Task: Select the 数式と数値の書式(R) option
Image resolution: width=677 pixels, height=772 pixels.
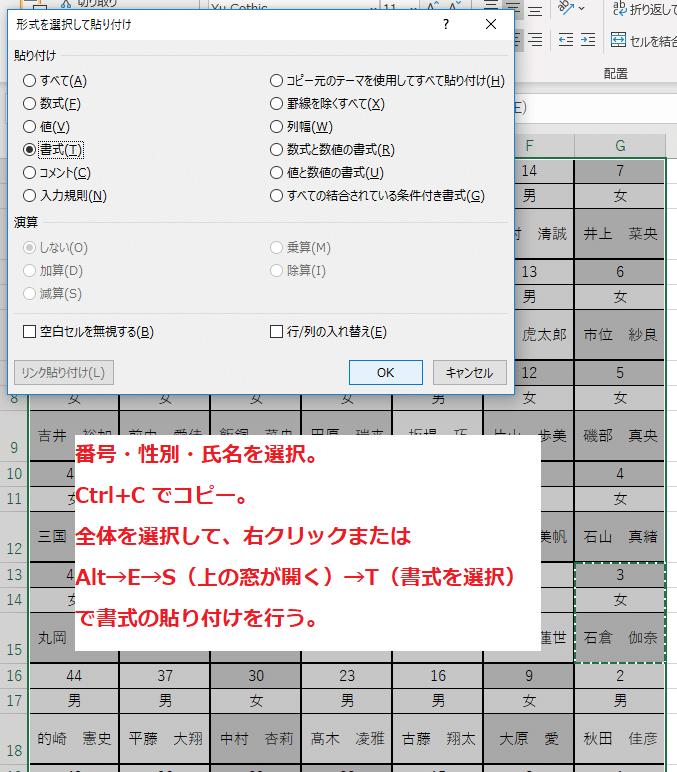Action: [x=332, y=150]
